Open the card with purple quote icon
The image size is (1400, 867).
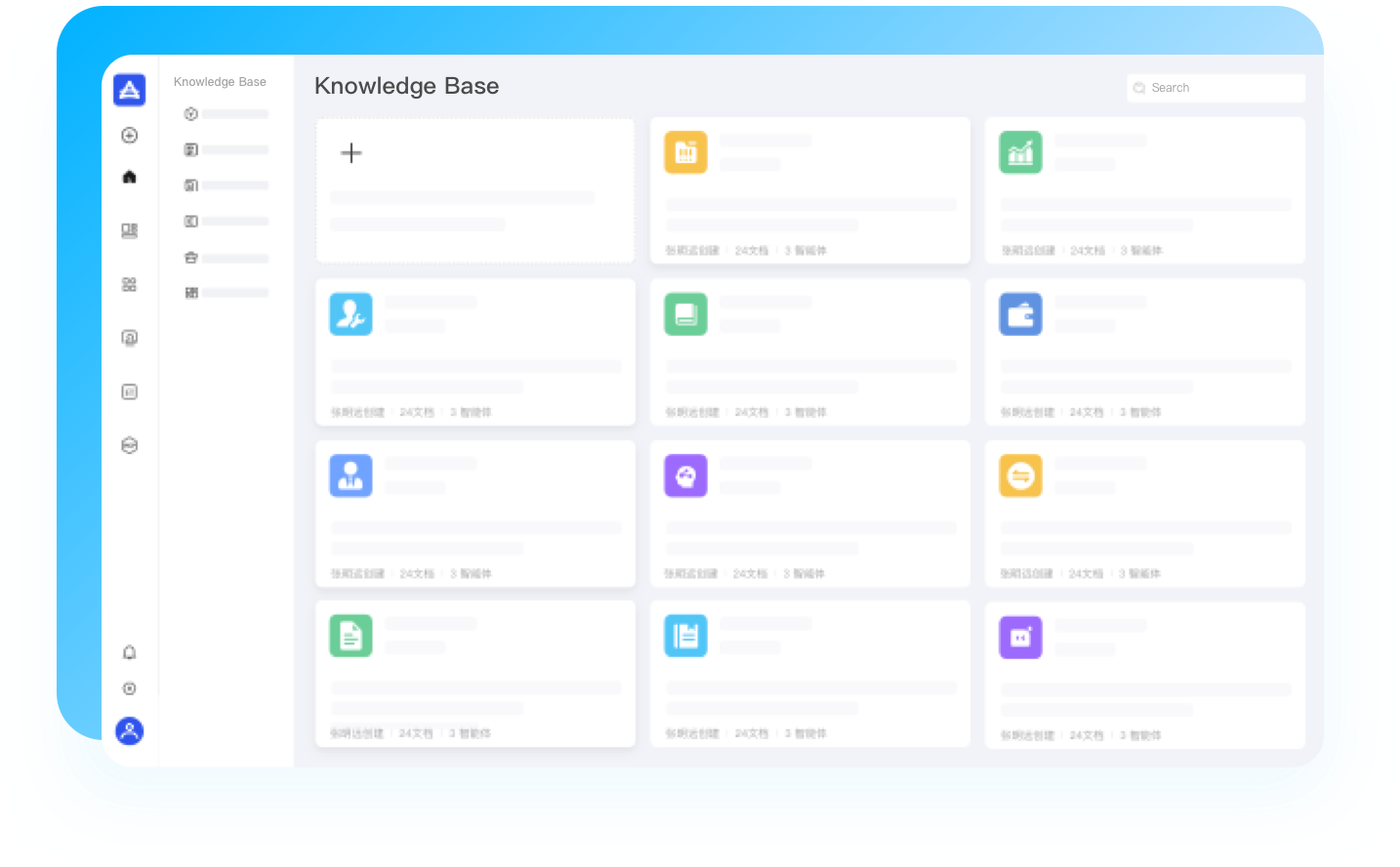pyautogui.click(x=1144, y=675)
